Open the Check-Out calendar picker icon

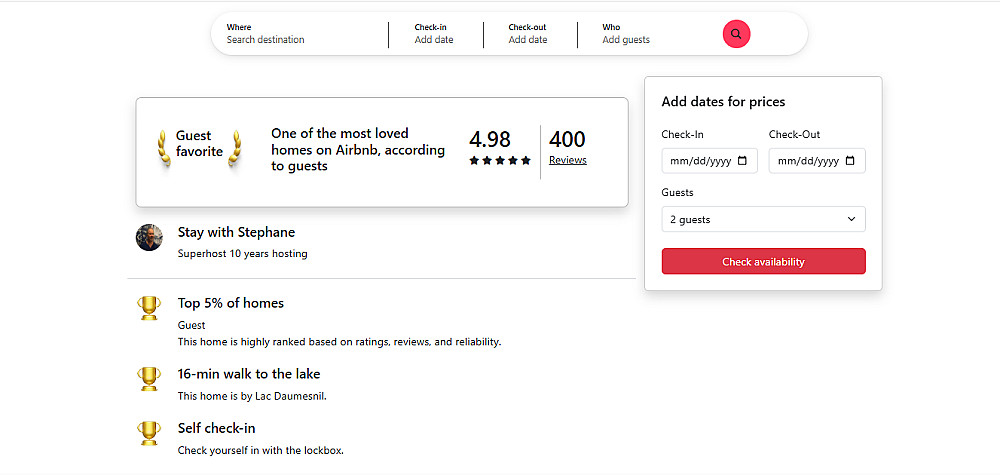point(850,161)
